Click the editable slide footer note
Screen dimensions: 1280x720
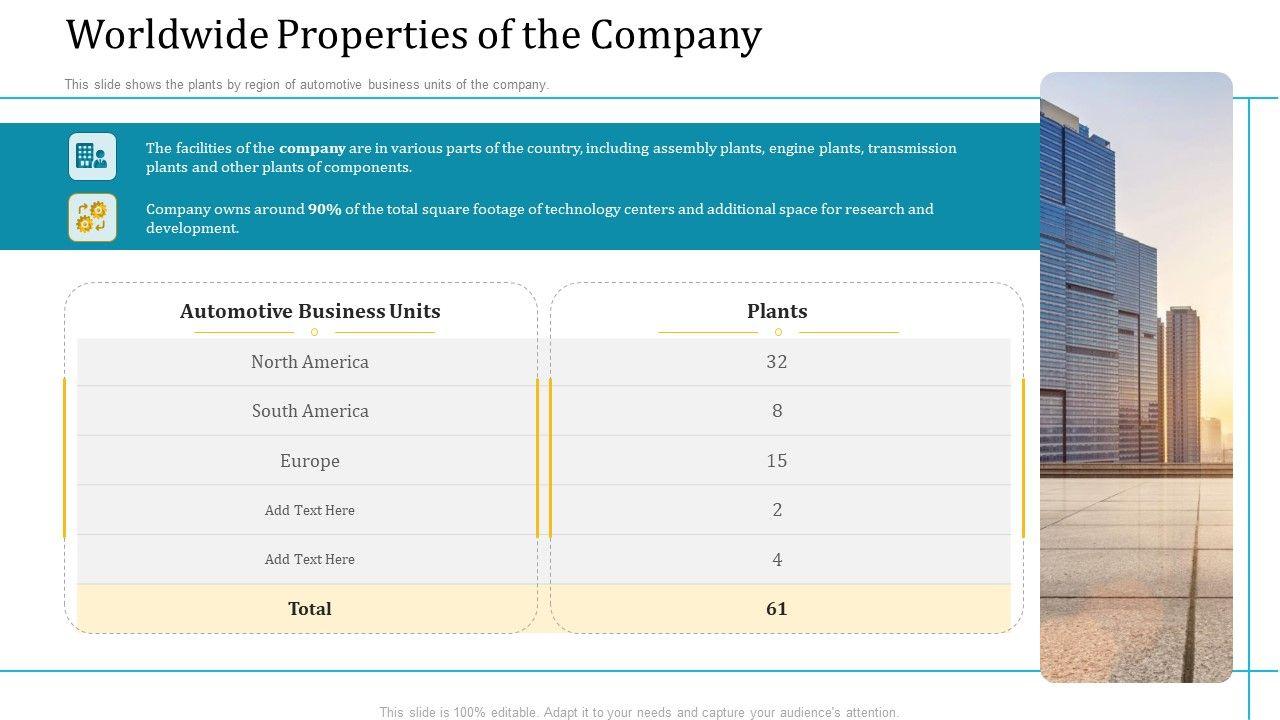(x=639, y=712)
